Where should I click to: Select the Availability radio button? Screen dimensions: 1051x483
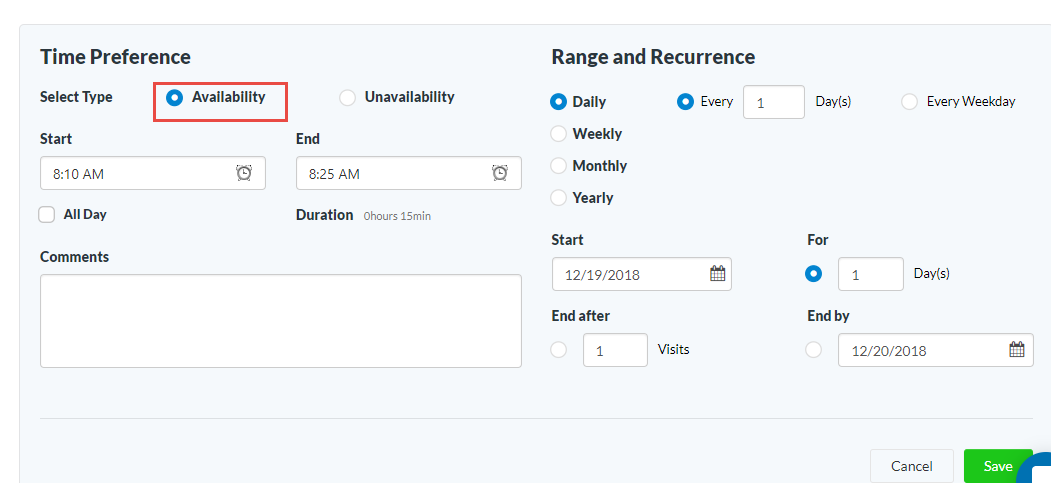[175, 98]
